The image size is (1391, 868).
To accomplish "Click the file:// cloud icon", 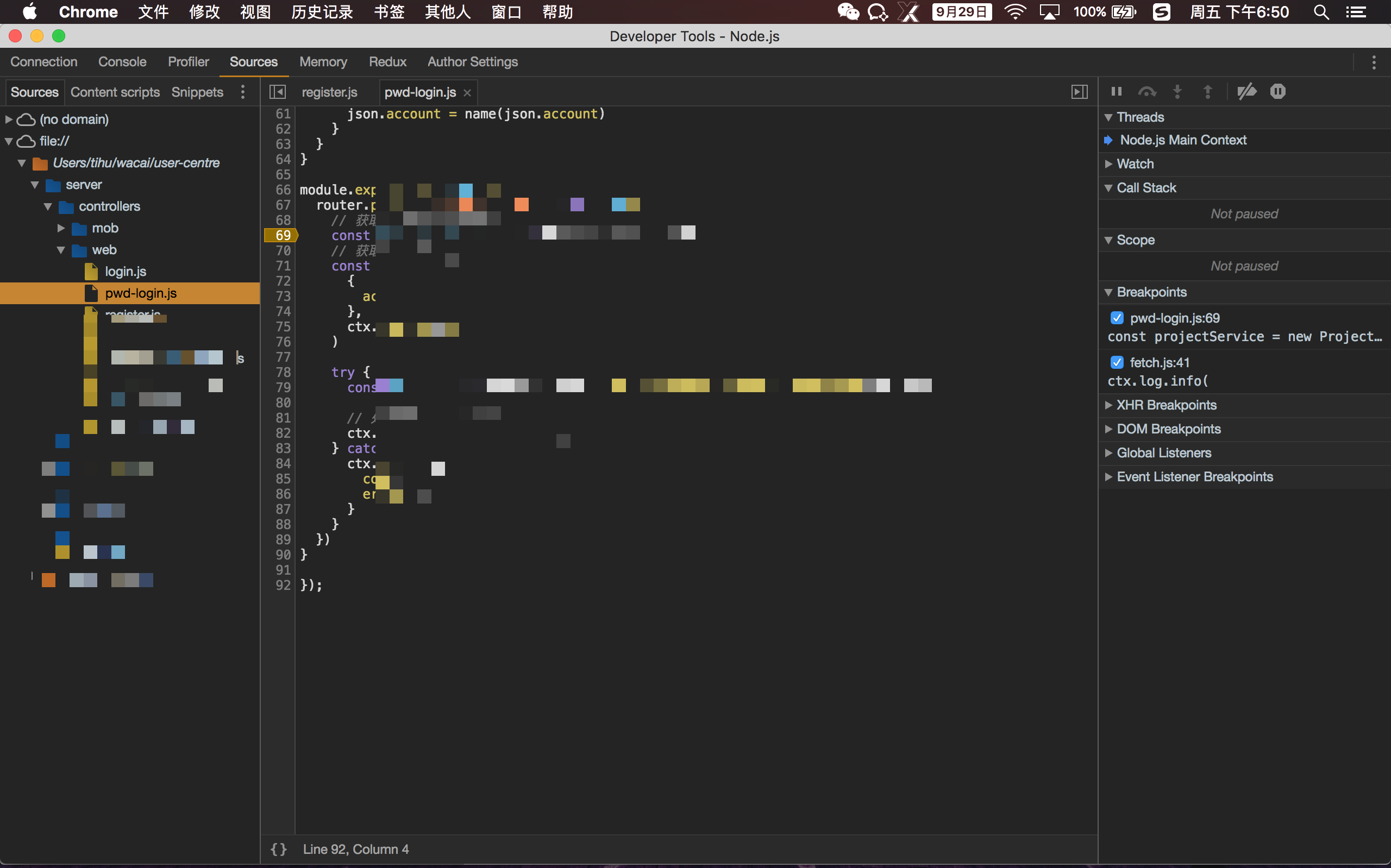I will click(x=26, y=141).
